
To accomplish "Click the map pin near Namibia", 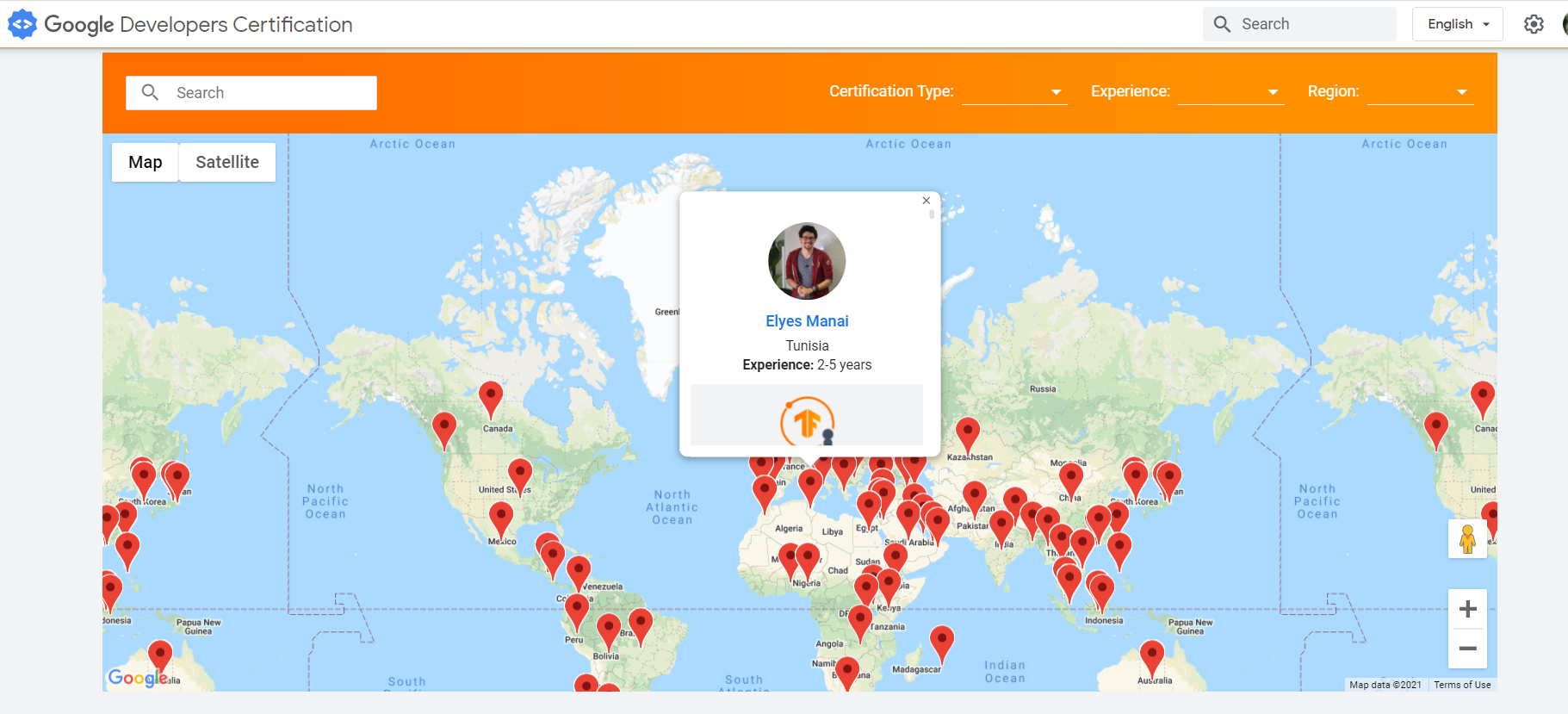I will [847, 674].
